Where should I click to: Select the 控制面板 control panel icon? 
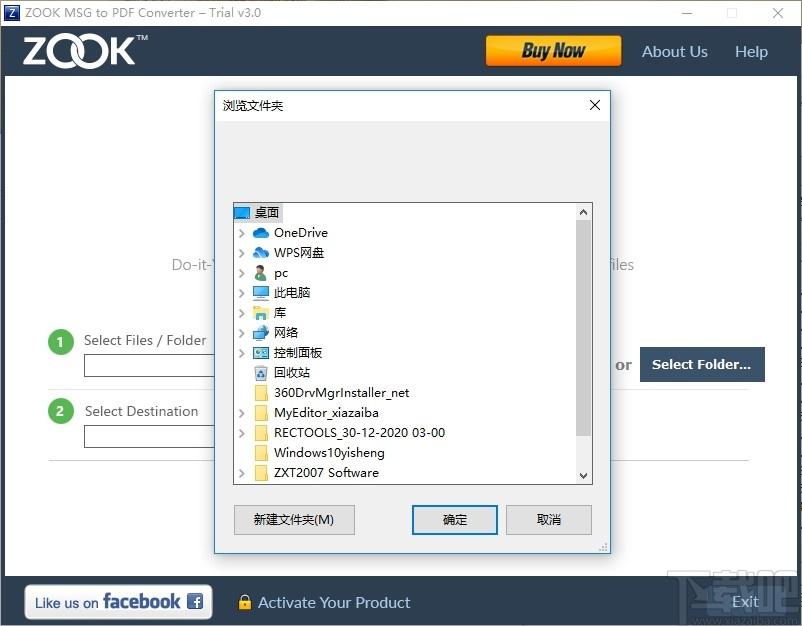(261, 353)
